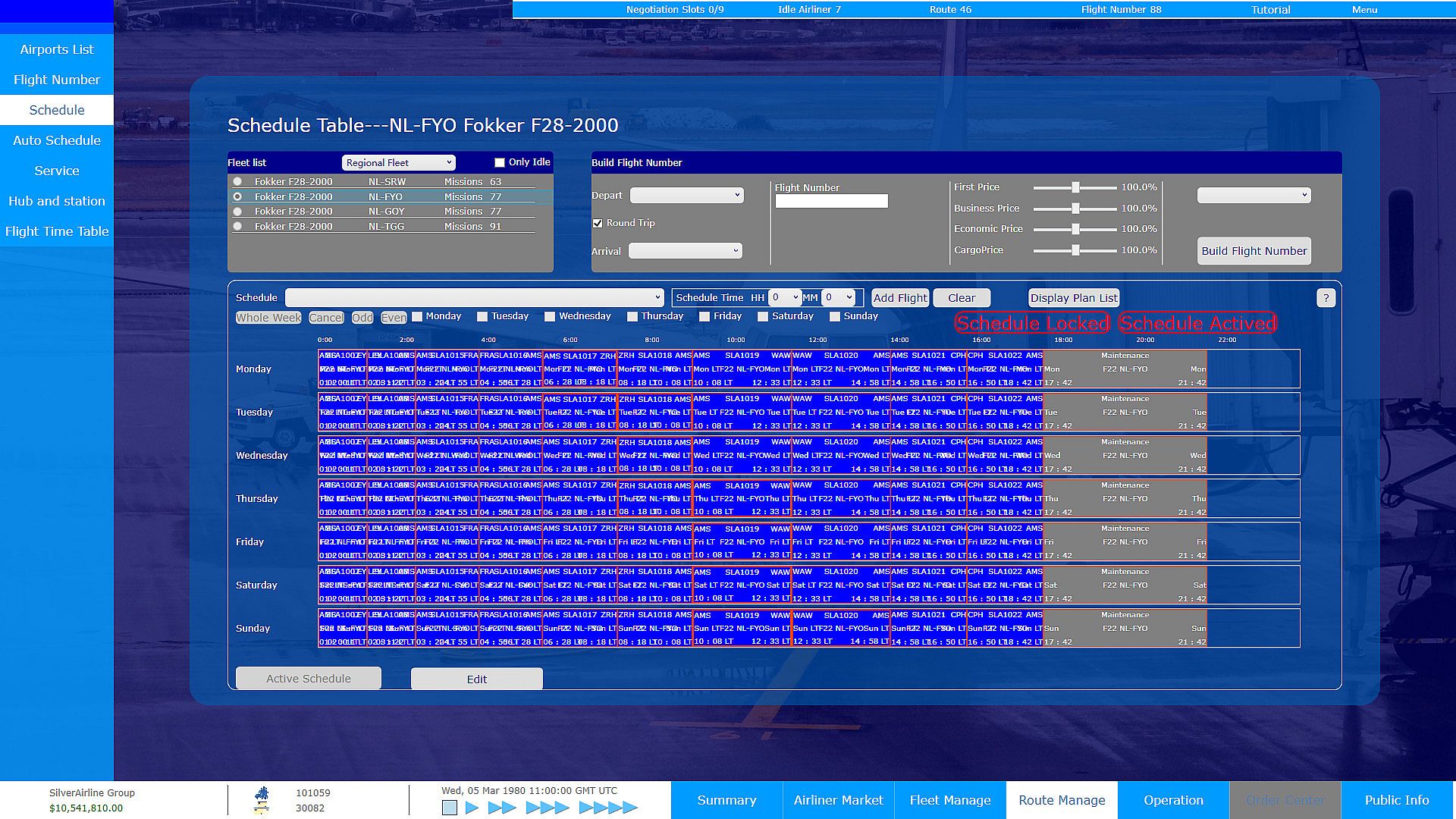This screenshot has height=819, width=1456.
Task: Open the Regional Fleet dropdown
Action: pyautogui.click(x=398, y=162)
